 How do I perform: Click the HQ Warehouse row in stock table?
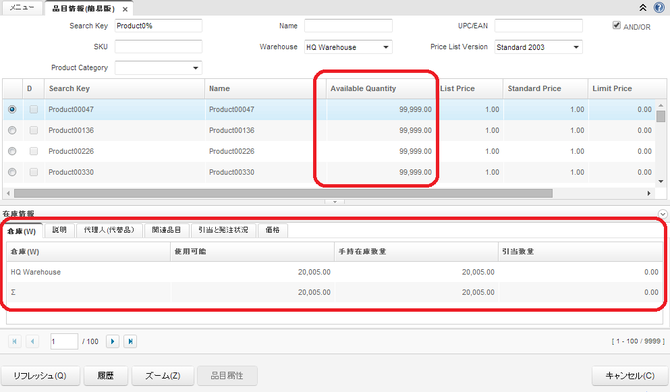(335, 272)
